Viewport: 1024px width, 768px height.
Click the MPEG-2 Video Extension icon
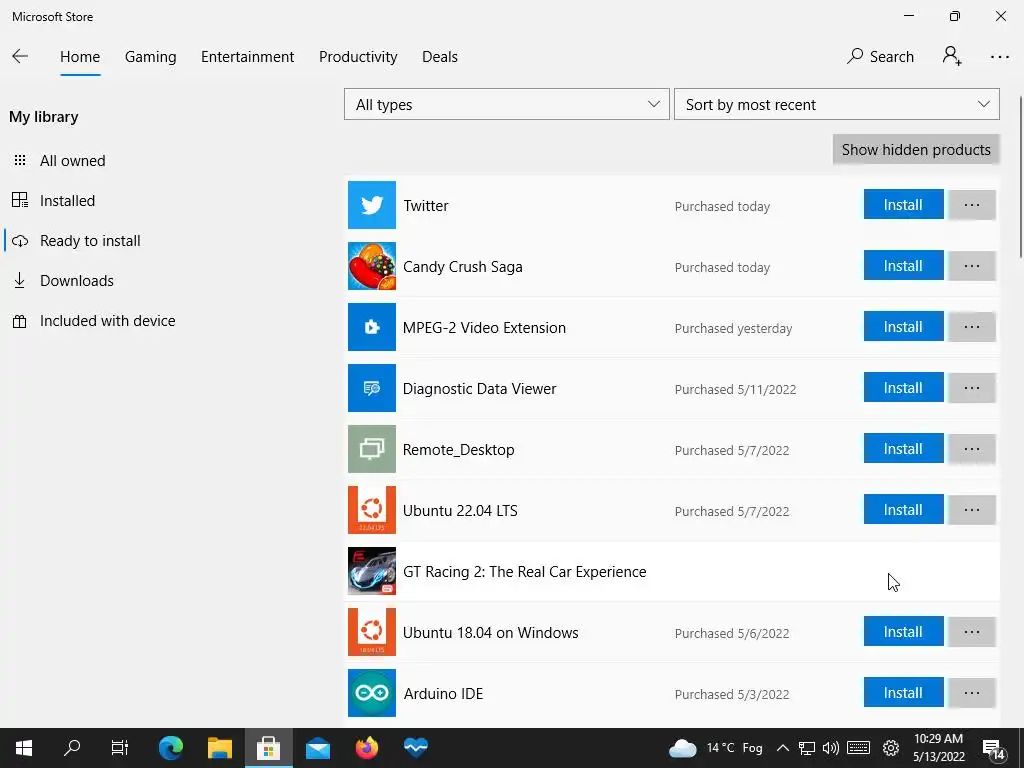(x=372, y=327)
